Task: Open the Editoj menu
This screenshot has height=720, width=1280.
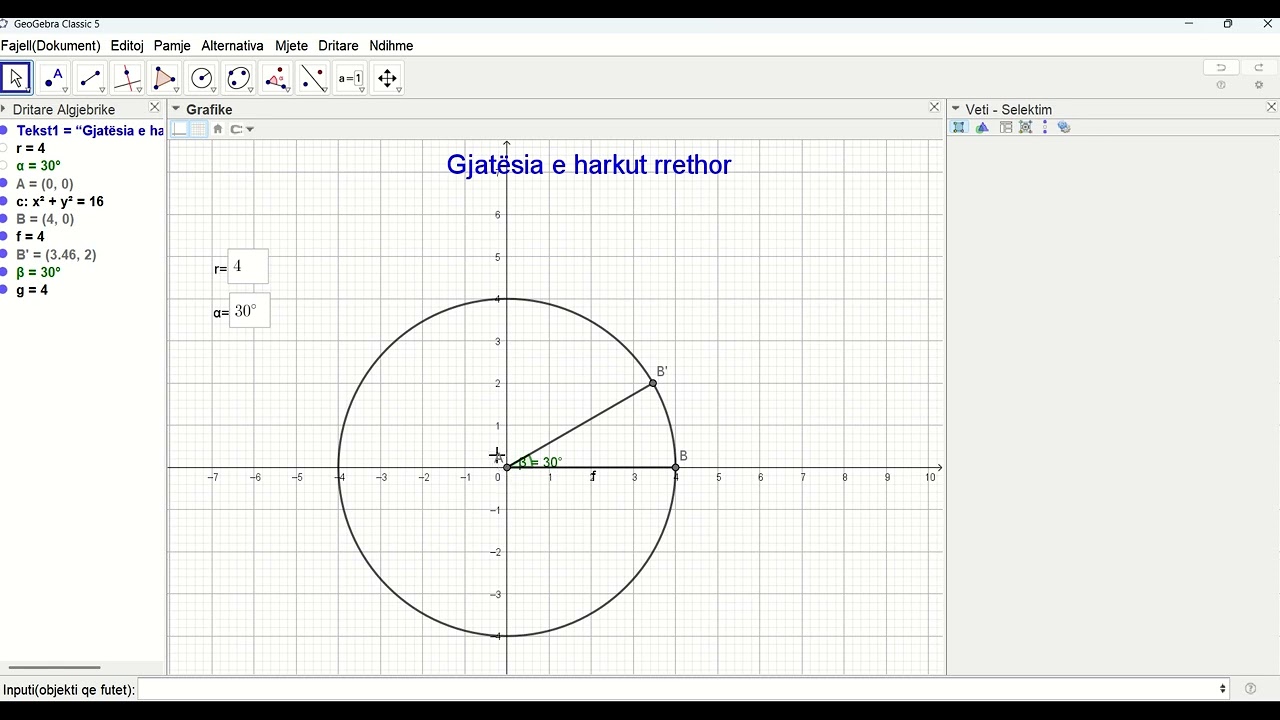Action: 128,46
